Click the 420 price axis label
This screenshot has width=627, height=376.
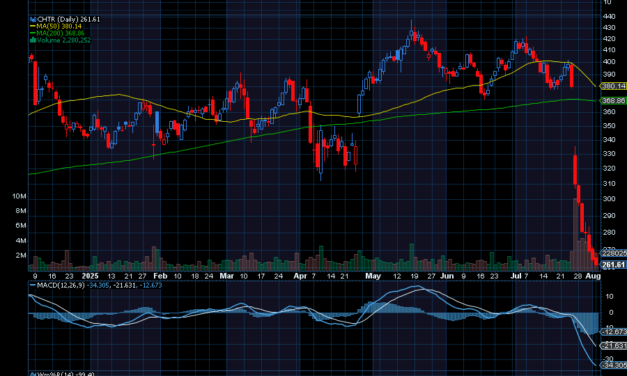609,39
